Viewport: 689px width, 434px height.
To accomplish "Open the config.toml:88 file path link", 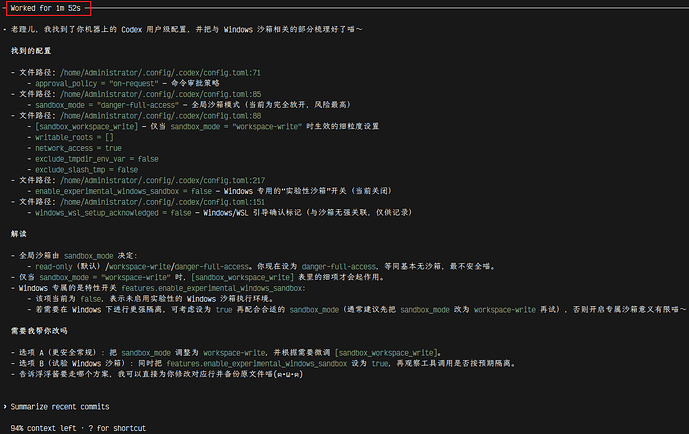I will pos(161,116).
